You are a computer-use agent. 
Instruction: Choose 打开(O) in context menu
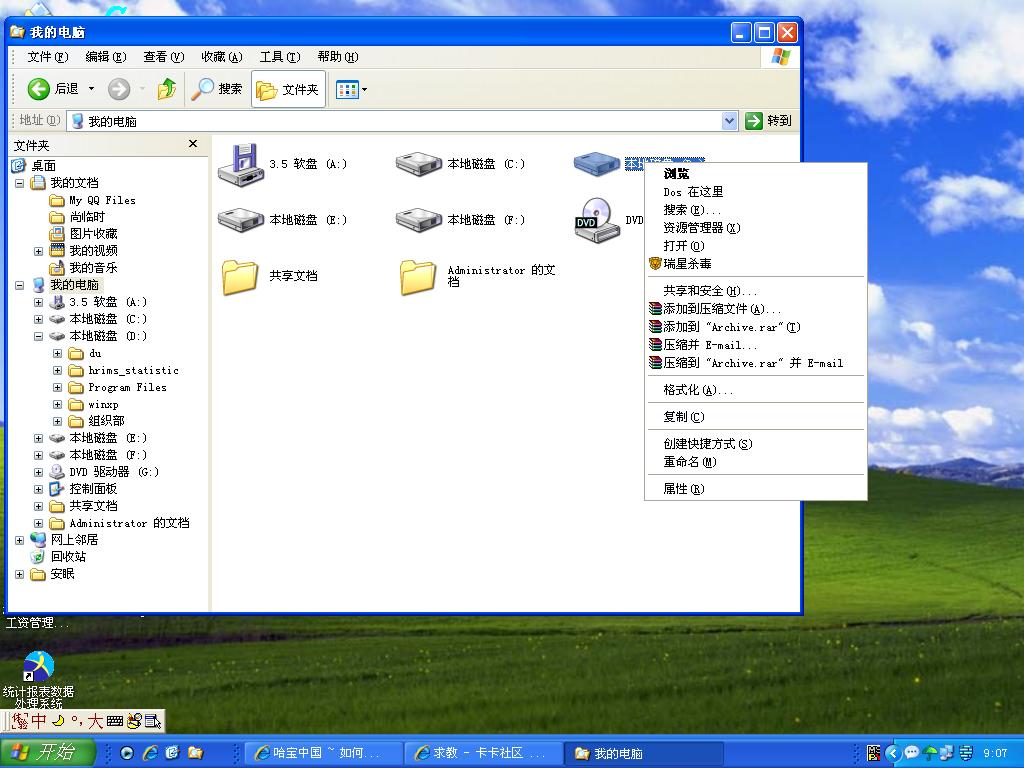(x=756, y=246)
